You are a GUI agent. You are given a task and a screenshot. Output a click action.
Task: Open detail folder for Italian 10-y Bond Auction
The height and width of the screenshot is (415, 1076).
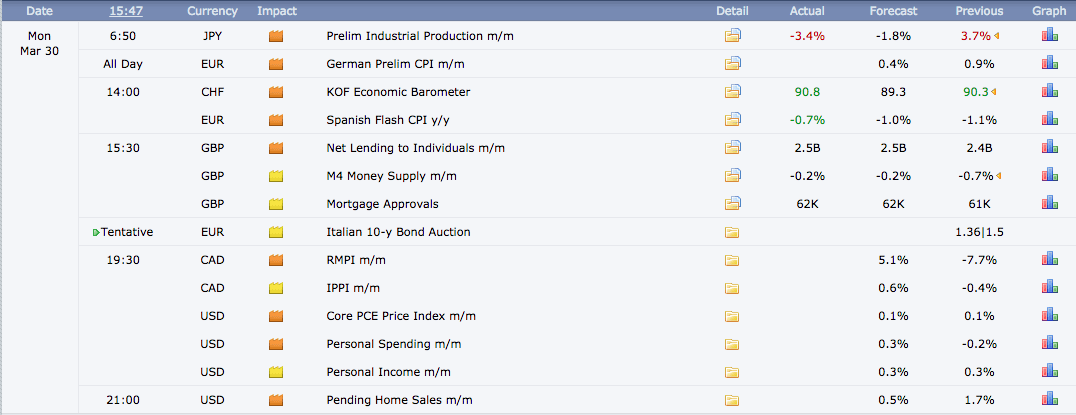coord(733,232)
